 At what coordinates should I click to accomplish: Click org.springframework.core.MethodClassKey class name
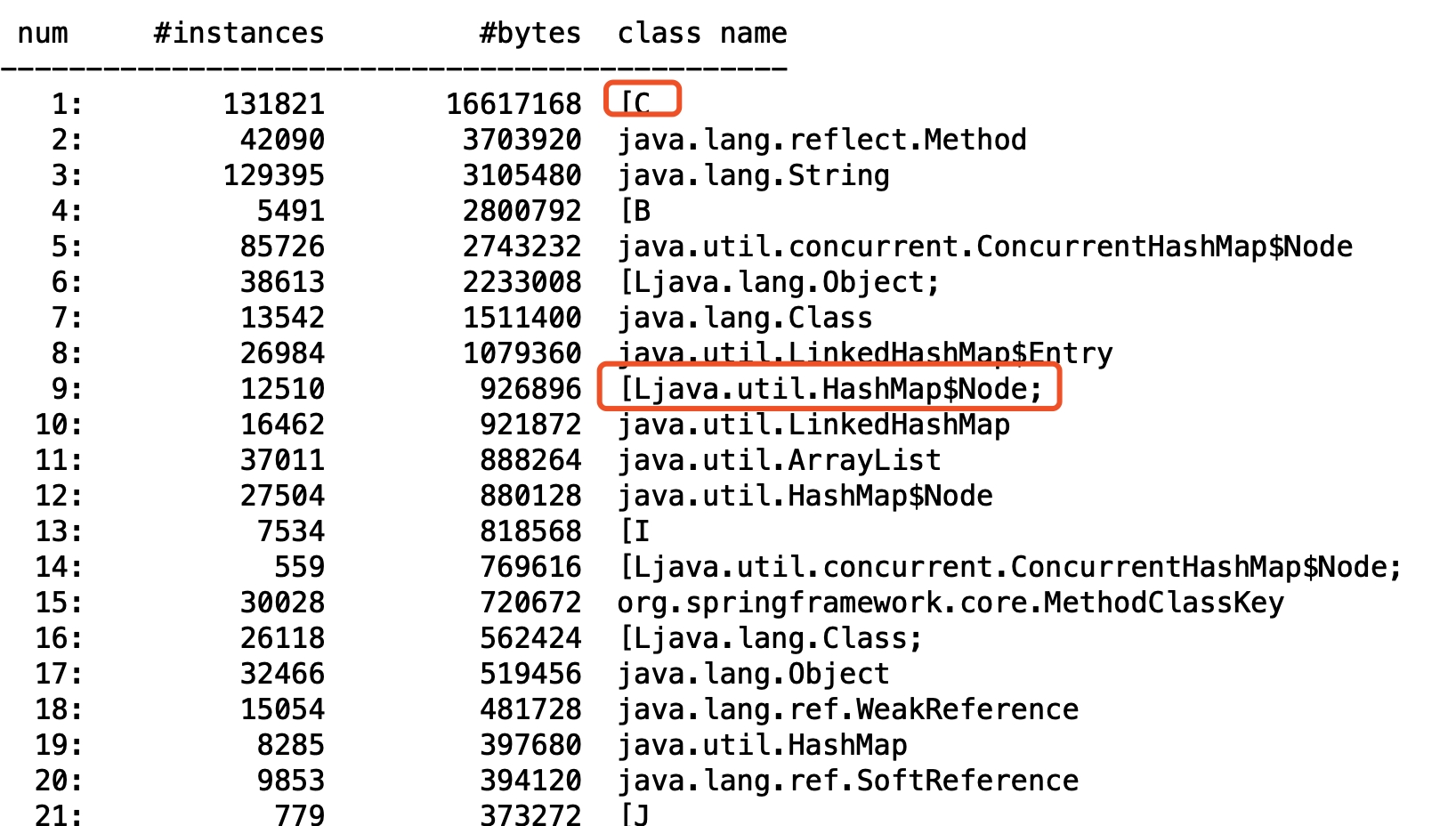(x=950, y=603)
